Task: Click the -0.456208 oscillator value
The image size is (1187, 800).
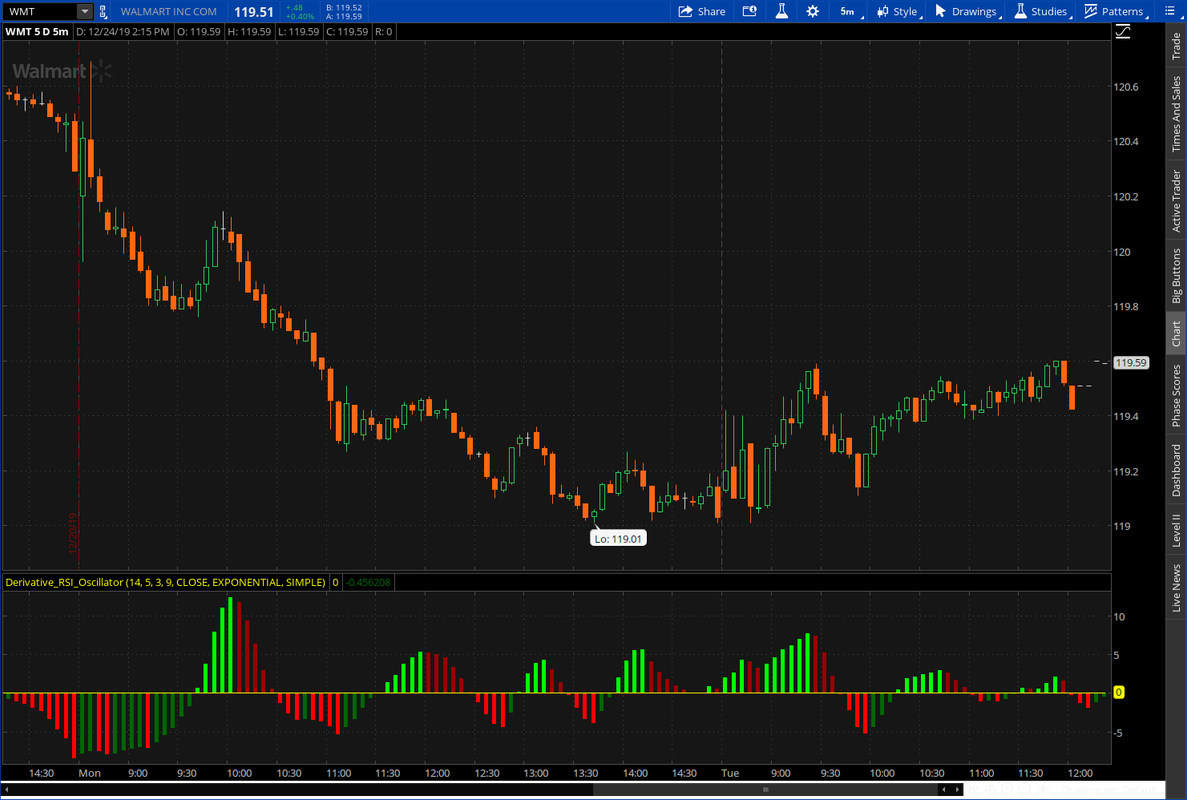Action: pos(368,582)
